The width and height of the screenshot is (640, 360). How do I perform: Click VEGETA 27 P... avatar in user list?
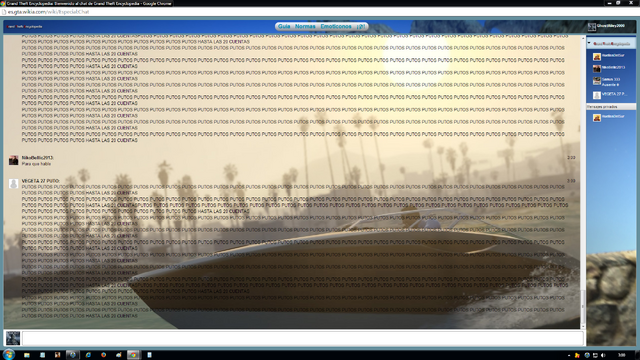click(x=597, y=95)
